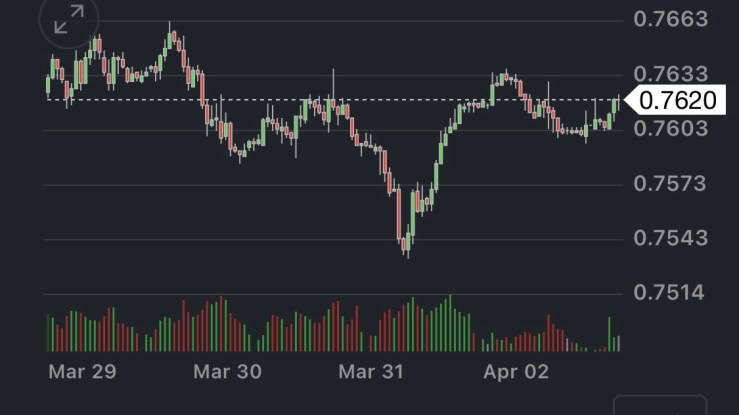Select the Mar 29 date marker
The height and width of the screenshot is (415, 739).
[83, 372]
